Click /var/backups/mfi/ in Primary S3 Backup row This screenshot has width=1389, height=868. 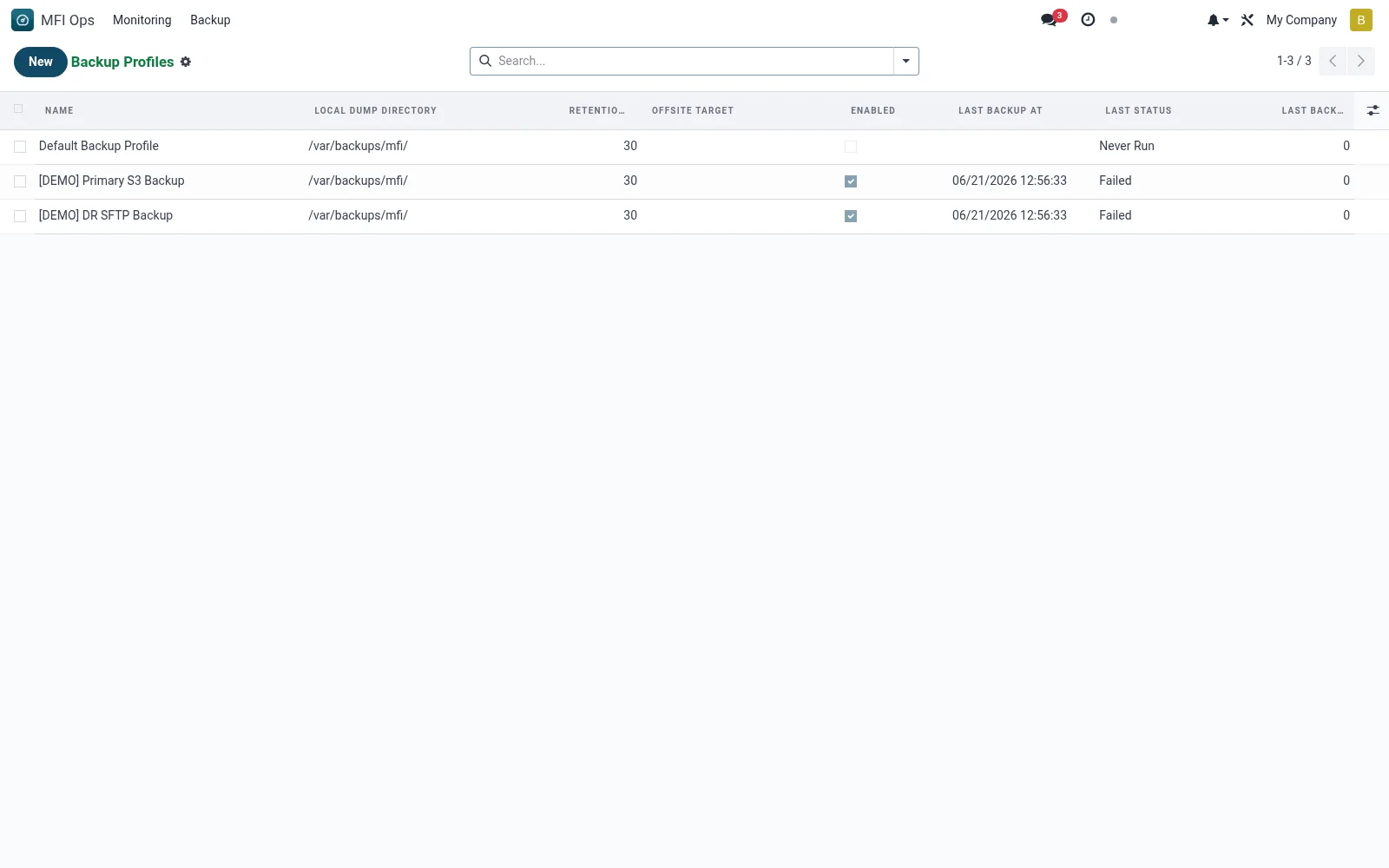358,181
